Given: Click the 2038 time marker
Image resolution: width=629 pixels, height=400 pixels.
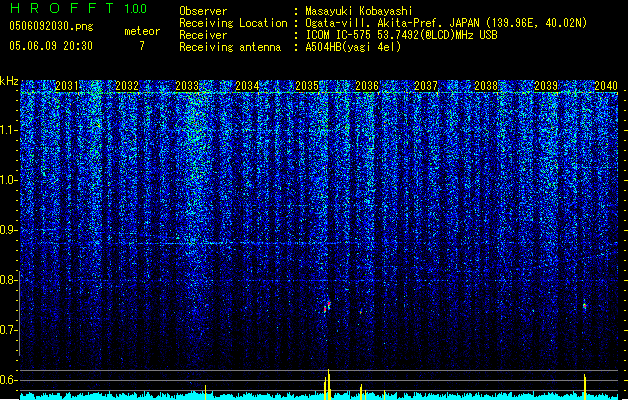Looking at the screenshot, I should (486, 85).
